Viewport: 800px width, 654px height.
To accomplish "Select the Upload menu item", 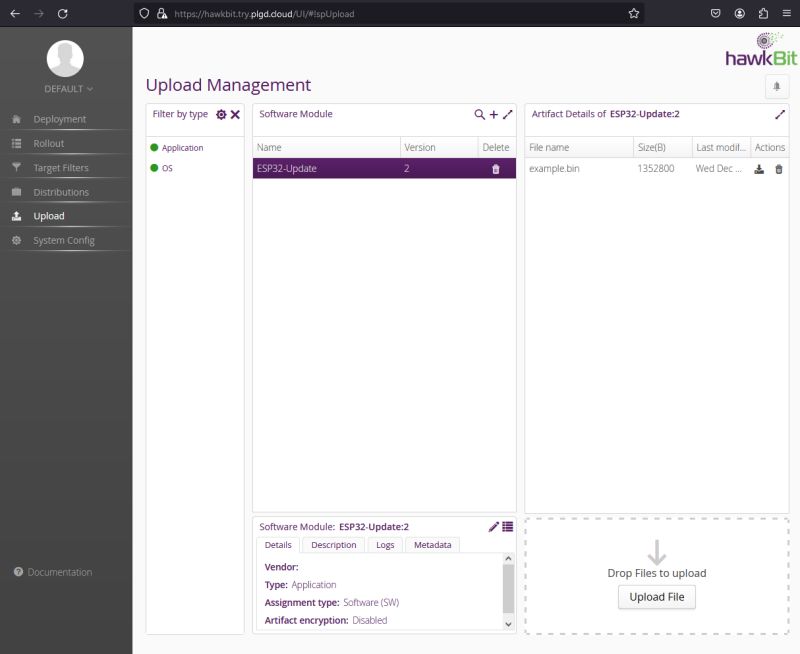I will (48, 216).
